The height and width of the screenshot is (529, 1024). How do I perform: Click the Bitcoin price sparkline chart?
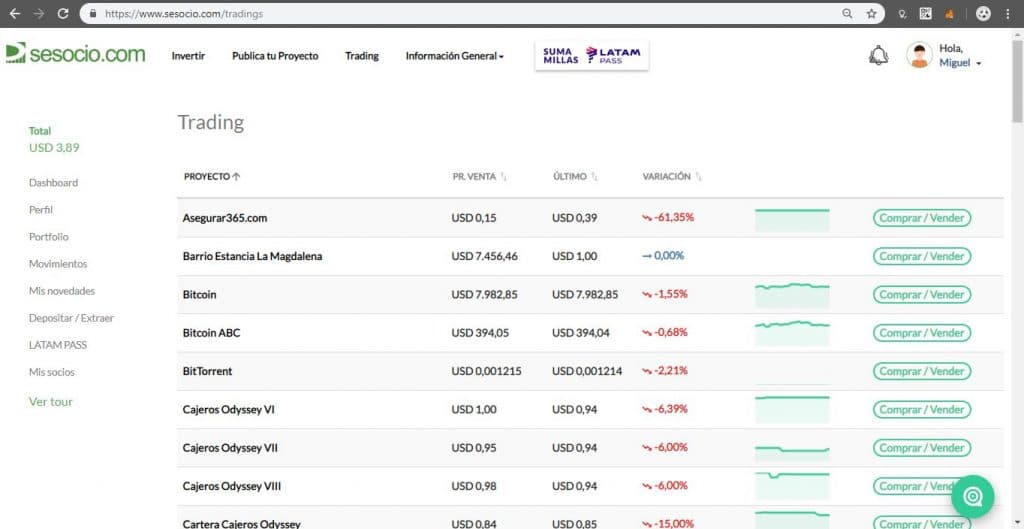(x=792, y=295)
